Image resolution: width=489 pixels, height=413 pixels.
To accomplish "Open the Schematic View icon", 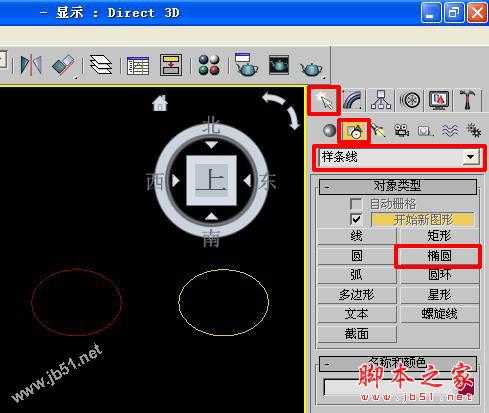I will click(x=171, y=65).
